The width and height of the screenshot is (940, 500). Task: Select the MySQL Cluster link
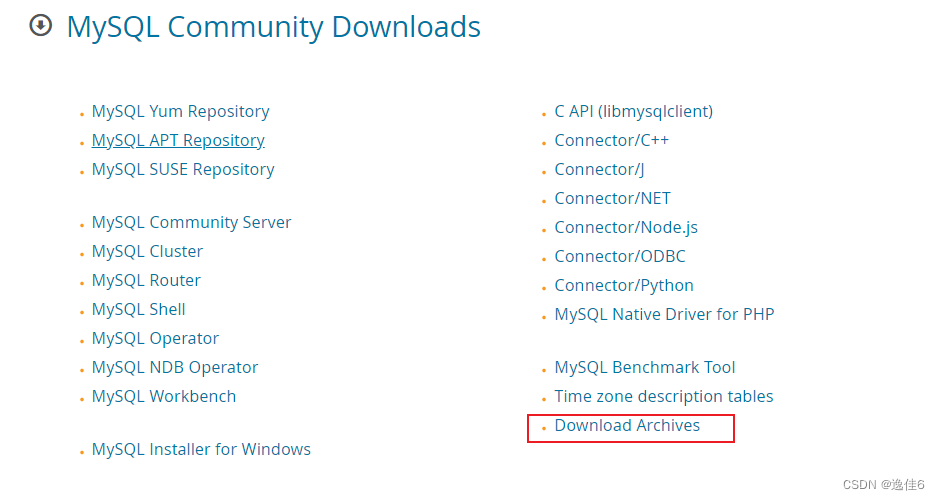point(147,251)
